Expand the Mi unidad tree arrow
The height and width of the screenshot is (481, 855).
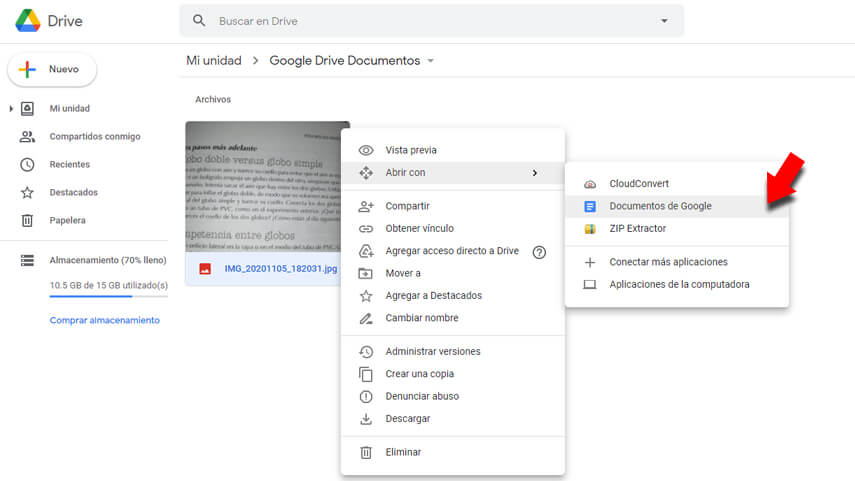point(11,108)
